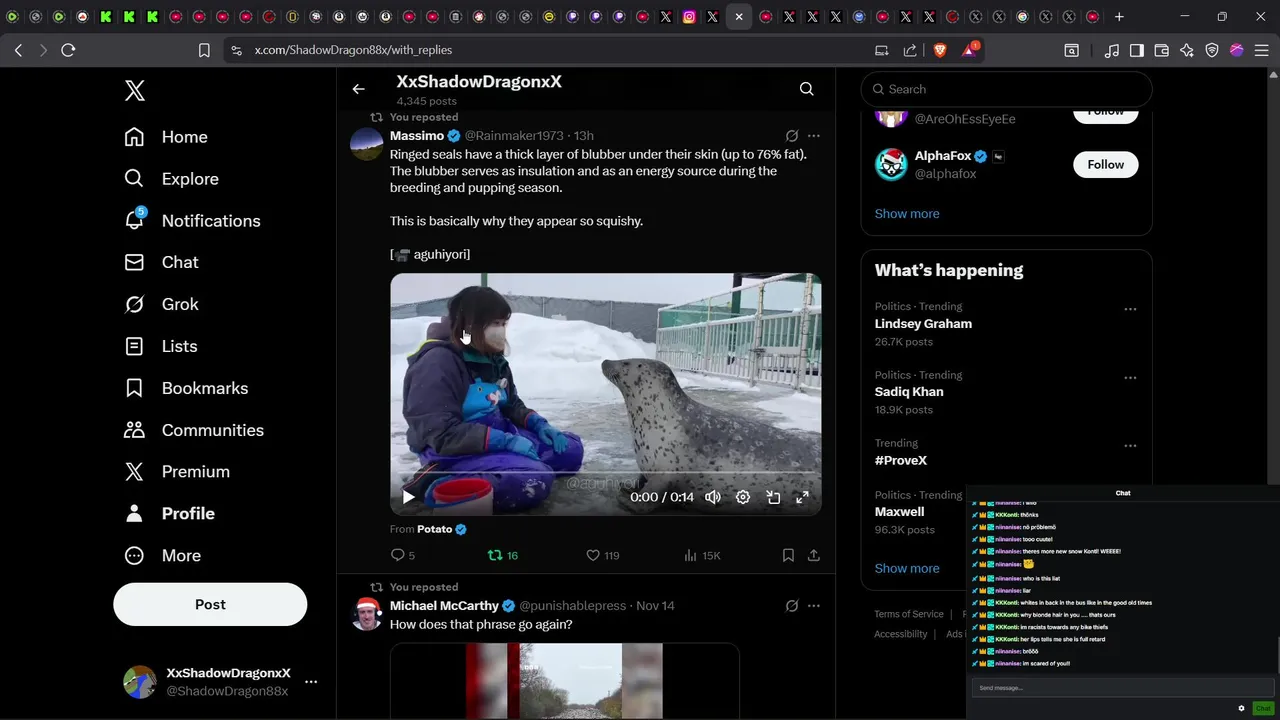
Task: Open Brave Rewards triangle icon
Action: tap(969, 49)
